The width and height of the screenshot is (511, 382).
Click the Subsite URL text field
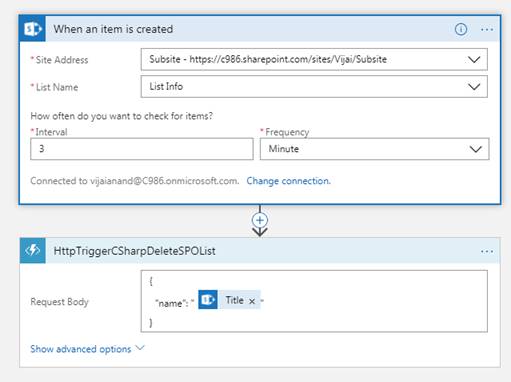pyautogui.click(x=314, y=59)
